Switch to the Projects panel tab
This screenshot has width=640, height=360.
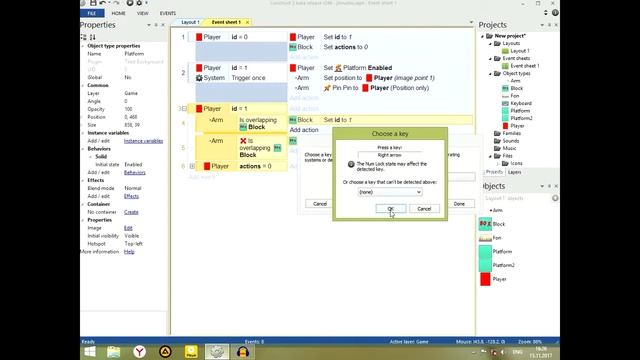(x=494, y=172)
